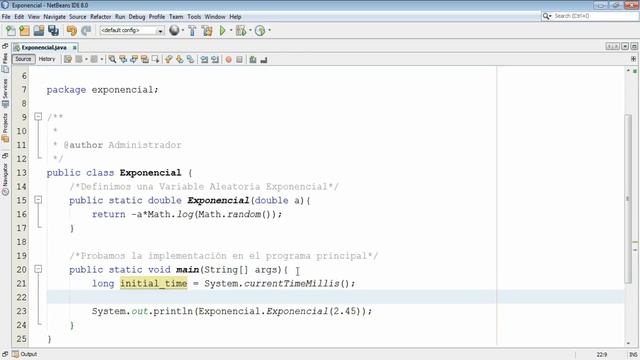Click the New Project icon
The height and width of the screenshot is (360, 640).
point(24,31)
